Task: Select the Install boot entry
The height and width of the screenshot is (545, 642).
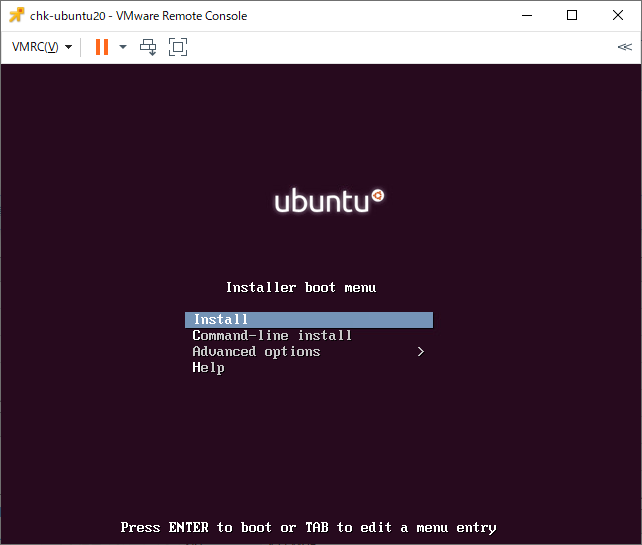Action: click(309, 319)
